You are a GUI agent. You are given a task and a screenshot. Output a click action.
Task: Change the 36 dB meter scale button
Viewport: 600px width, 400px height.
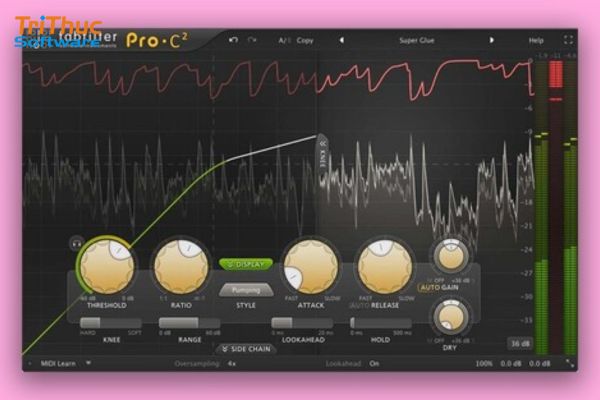[x=521, y=343]
